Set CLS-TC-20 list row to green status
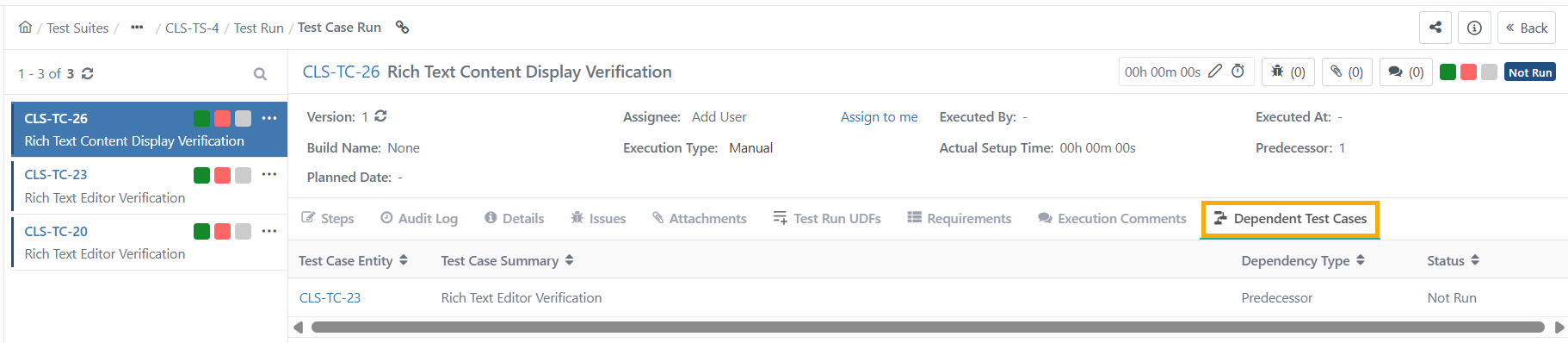1568x343 pixels. point(202,231)
